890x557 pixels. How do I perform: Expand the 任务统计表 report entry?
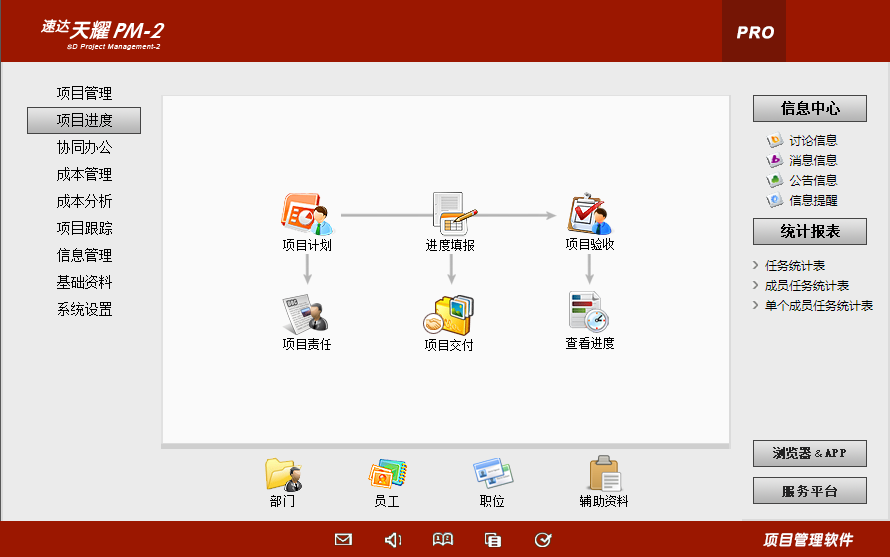(794, 266)
